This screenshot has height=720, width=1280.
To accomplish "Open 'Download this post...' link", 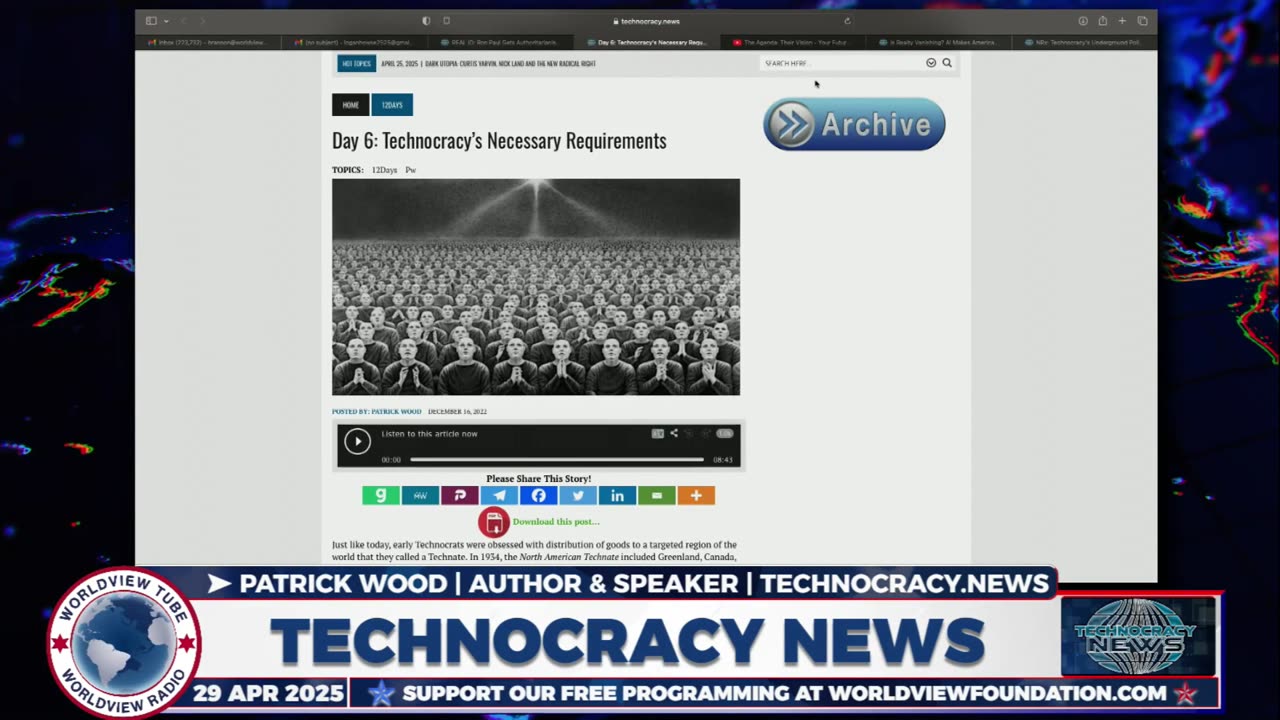I will coord(556,522).
